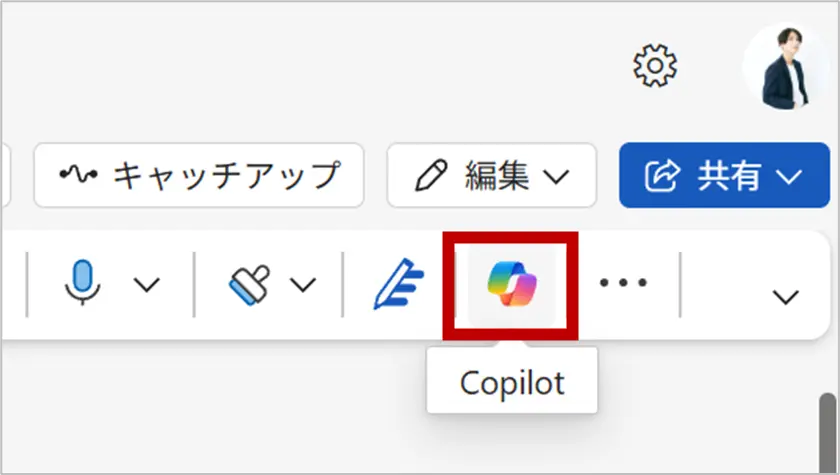Click the キャッチアップ activity wave icon

[78, 175]
